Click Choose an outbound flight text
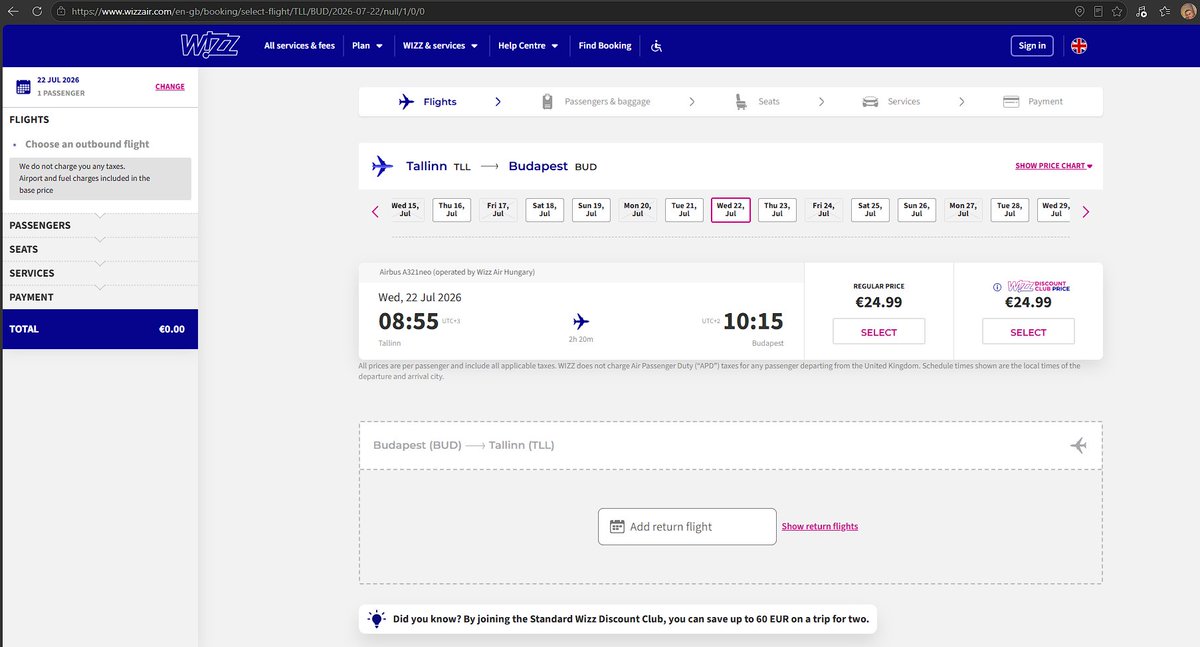This screenshot has width=1200, height=647. point(87,144)
